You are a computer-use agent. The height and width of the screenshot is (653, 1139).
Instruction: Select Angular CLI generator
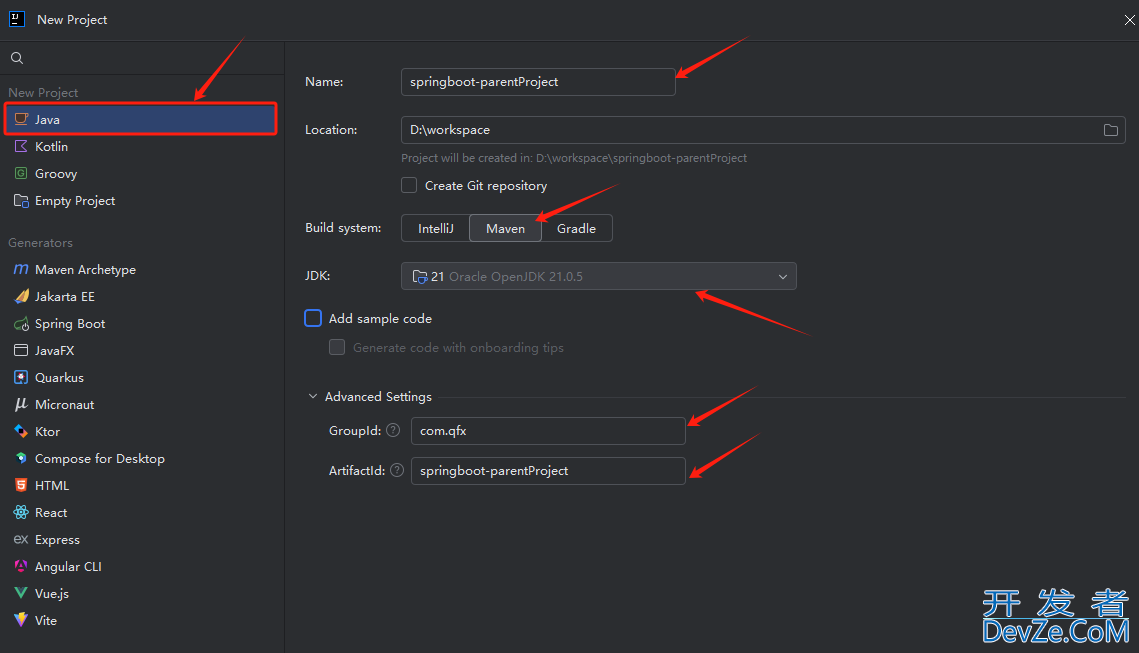140,567
